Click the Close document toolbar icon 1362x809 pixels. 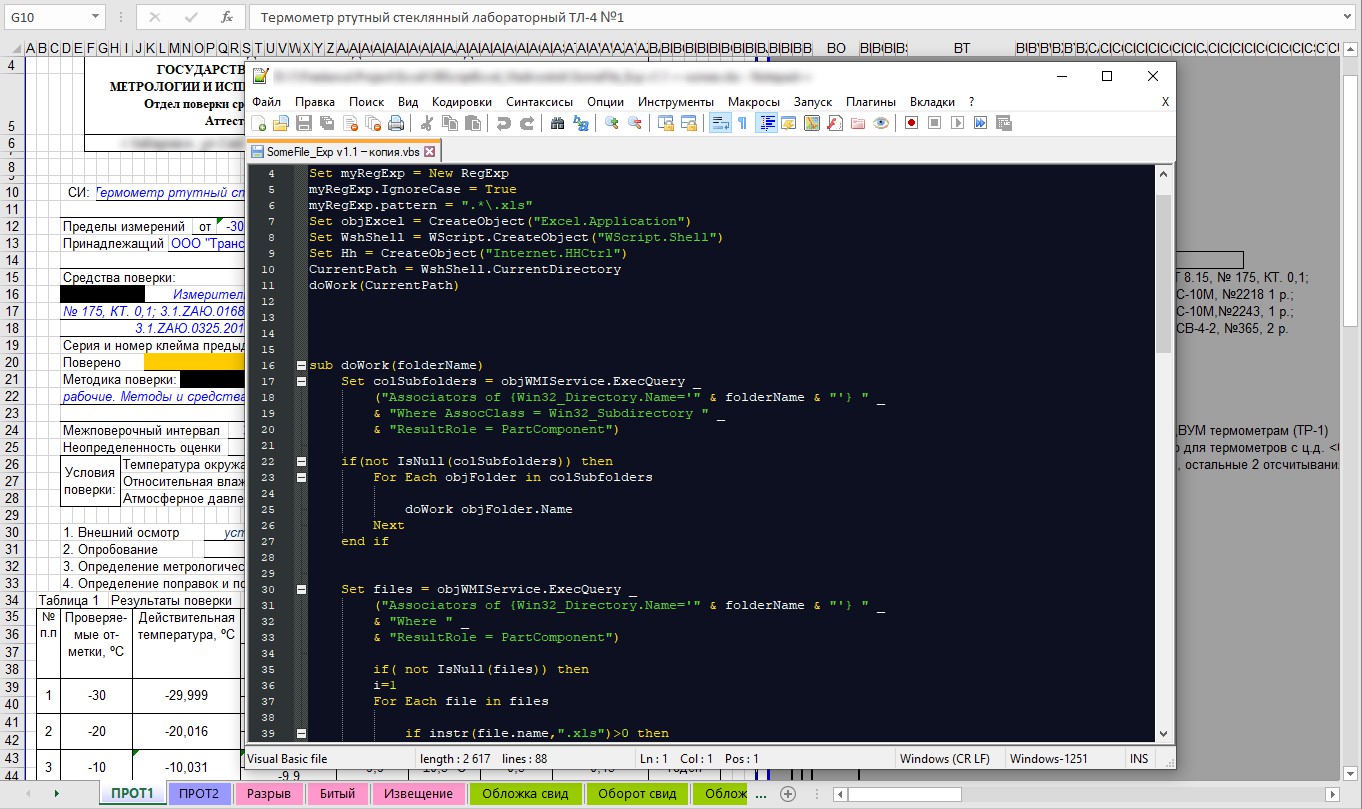(x=350, y=123)
